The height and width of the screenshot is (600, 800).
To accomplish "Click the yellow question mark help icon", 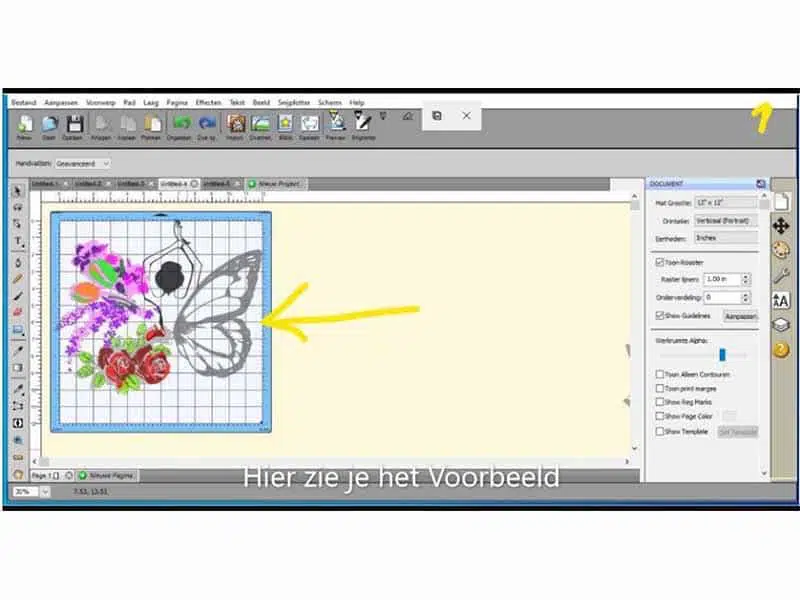I will (781, 350).
